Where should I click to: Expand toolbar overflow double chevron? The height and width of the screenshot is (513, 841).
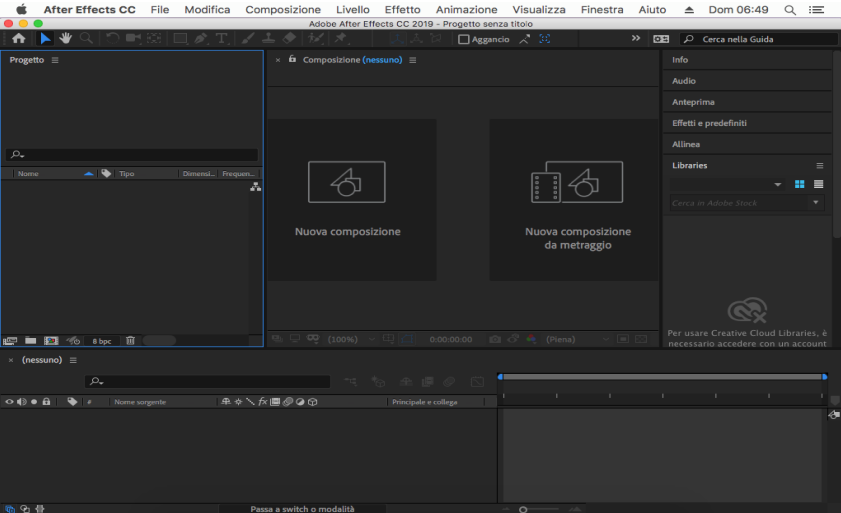tap(636, 38)
